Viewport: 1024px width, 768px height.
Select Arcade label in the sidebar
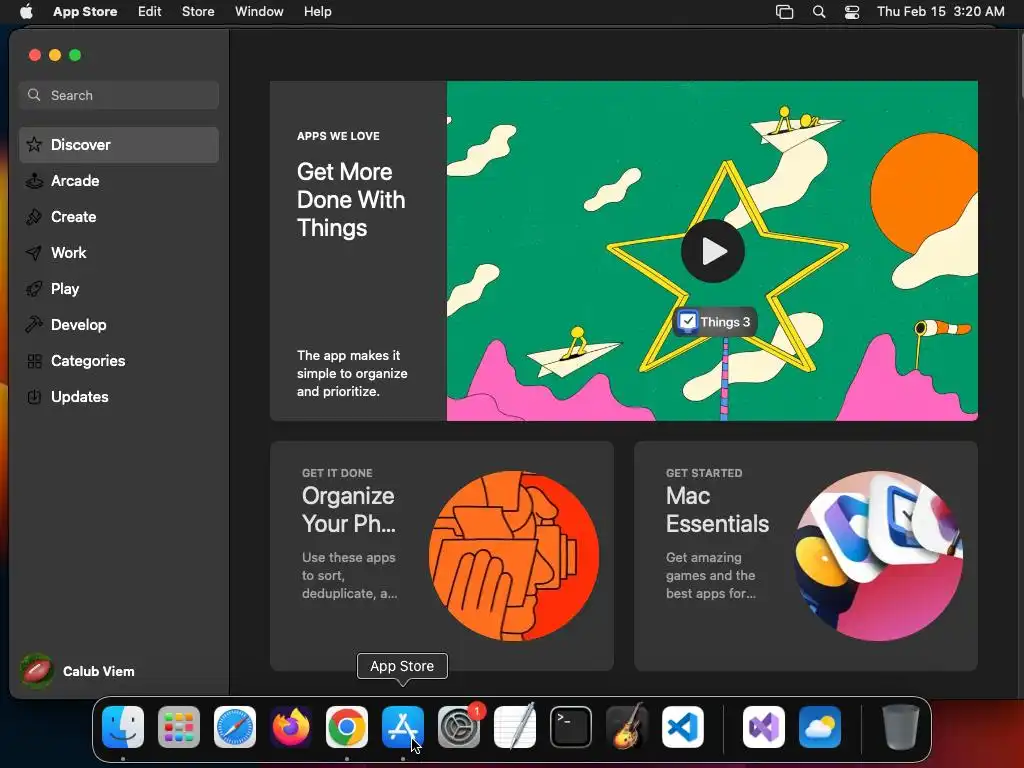pyautogui.click(x=75, y=181)
